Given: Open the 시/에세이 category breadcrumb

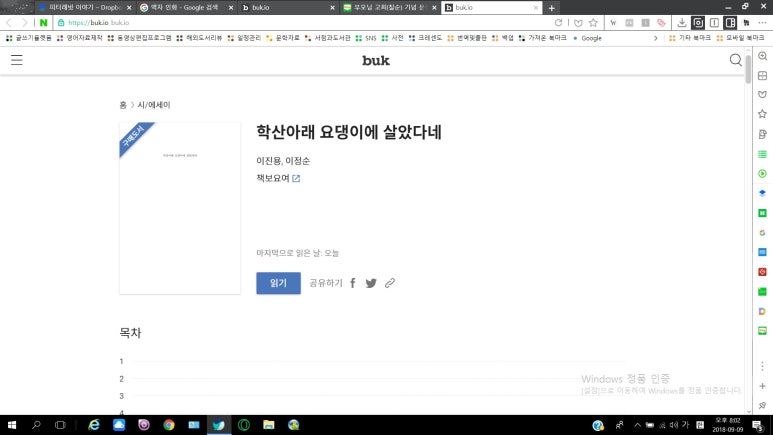Looking at the screenshot, I should 154,104.
